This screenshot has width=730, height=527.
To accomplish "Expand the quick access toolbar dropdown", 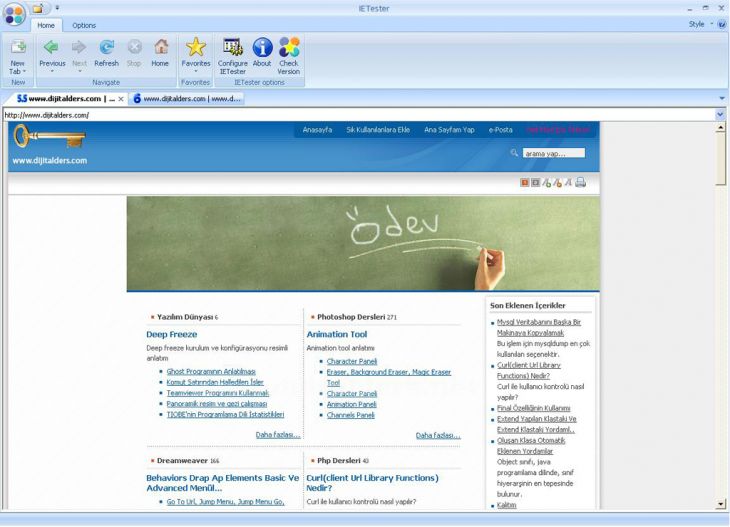I will (x=57, y=8).
